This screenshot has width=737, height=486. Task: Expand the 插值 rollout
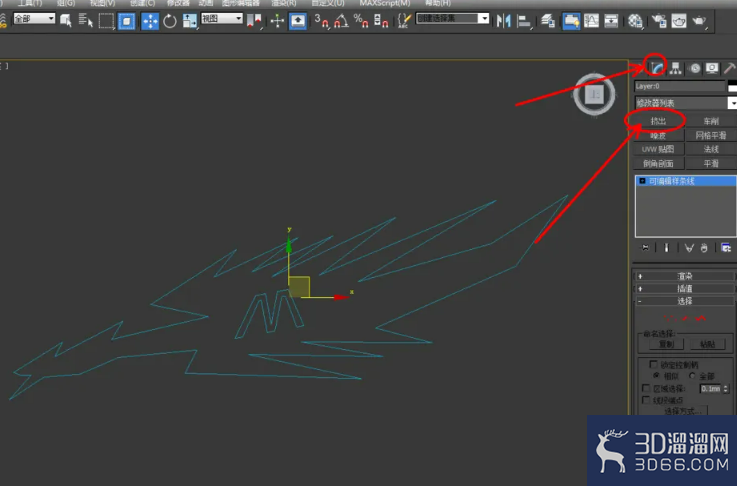pyautogui.click(x=684, y=288)
